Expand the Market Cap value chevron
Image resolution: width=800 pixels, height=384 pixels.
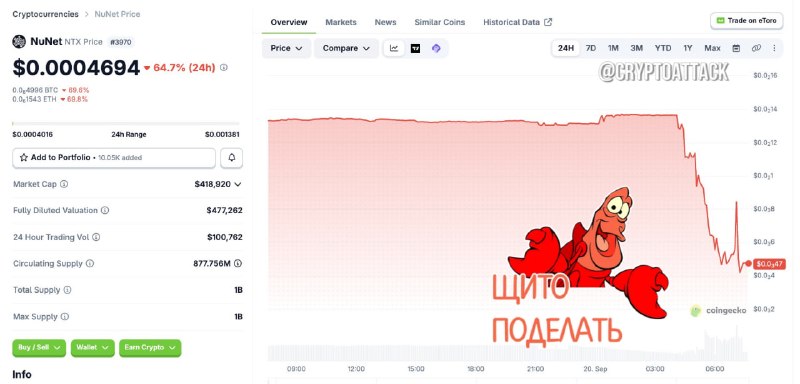(x=238, y=184)
